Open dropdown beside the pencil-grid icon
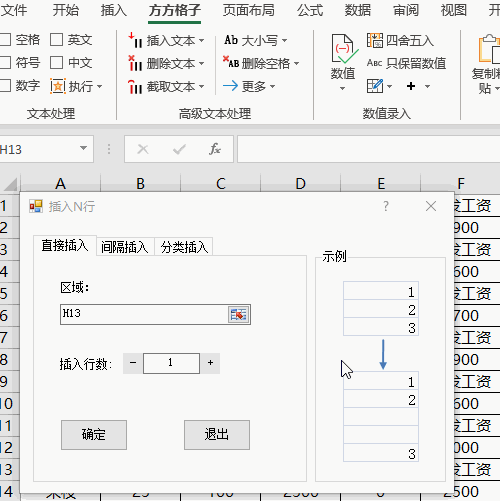The width and height of the screenshot is (500, 501). pyautogui.click(x=389, y=86)
